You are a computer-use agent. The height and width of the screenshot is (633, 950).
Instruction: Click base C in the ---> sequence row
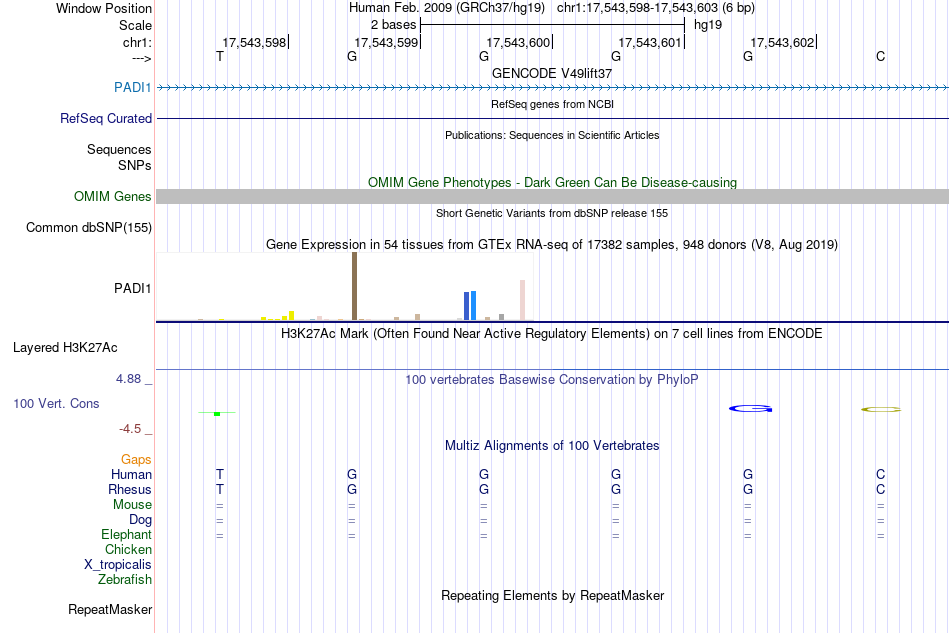[x=880, y=56]
